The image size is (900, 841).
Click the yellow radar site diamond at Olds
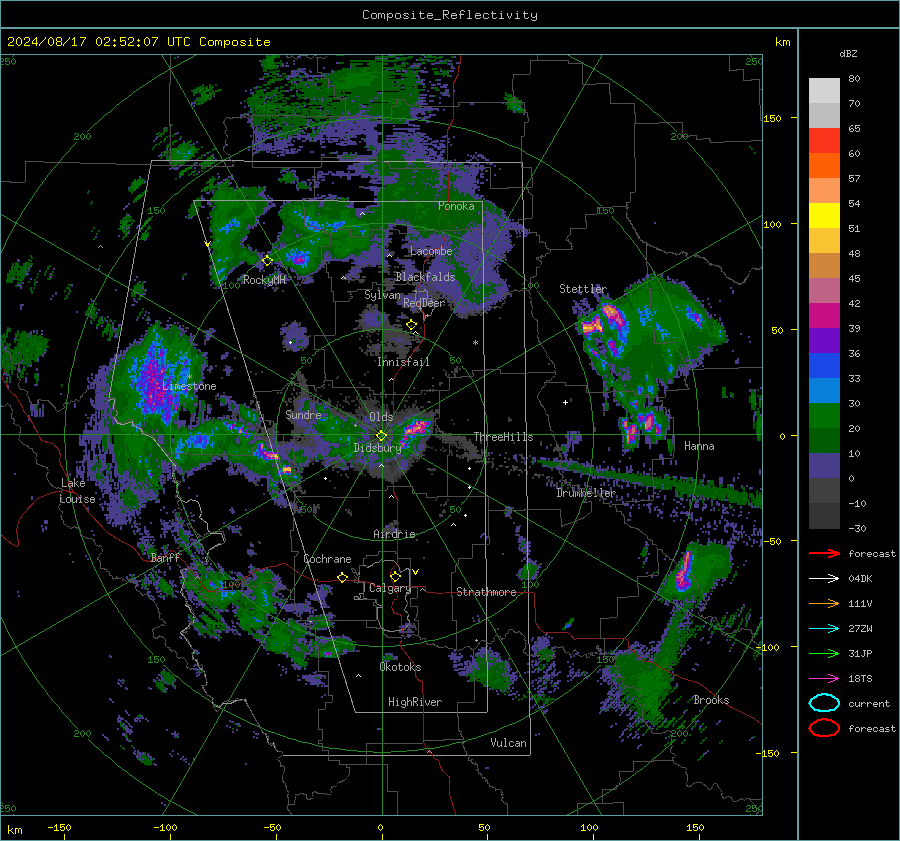click(x=381, y=436)
